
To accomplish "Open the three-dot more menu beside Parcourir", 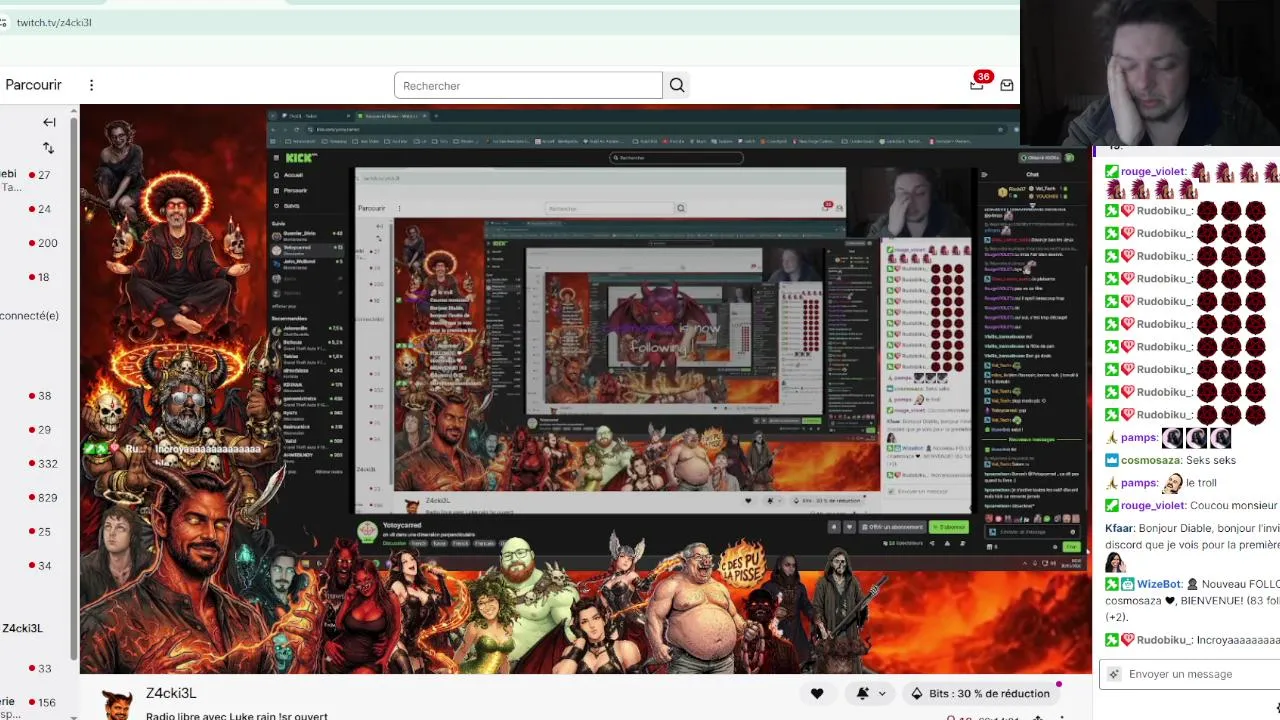I will [91, 85].
